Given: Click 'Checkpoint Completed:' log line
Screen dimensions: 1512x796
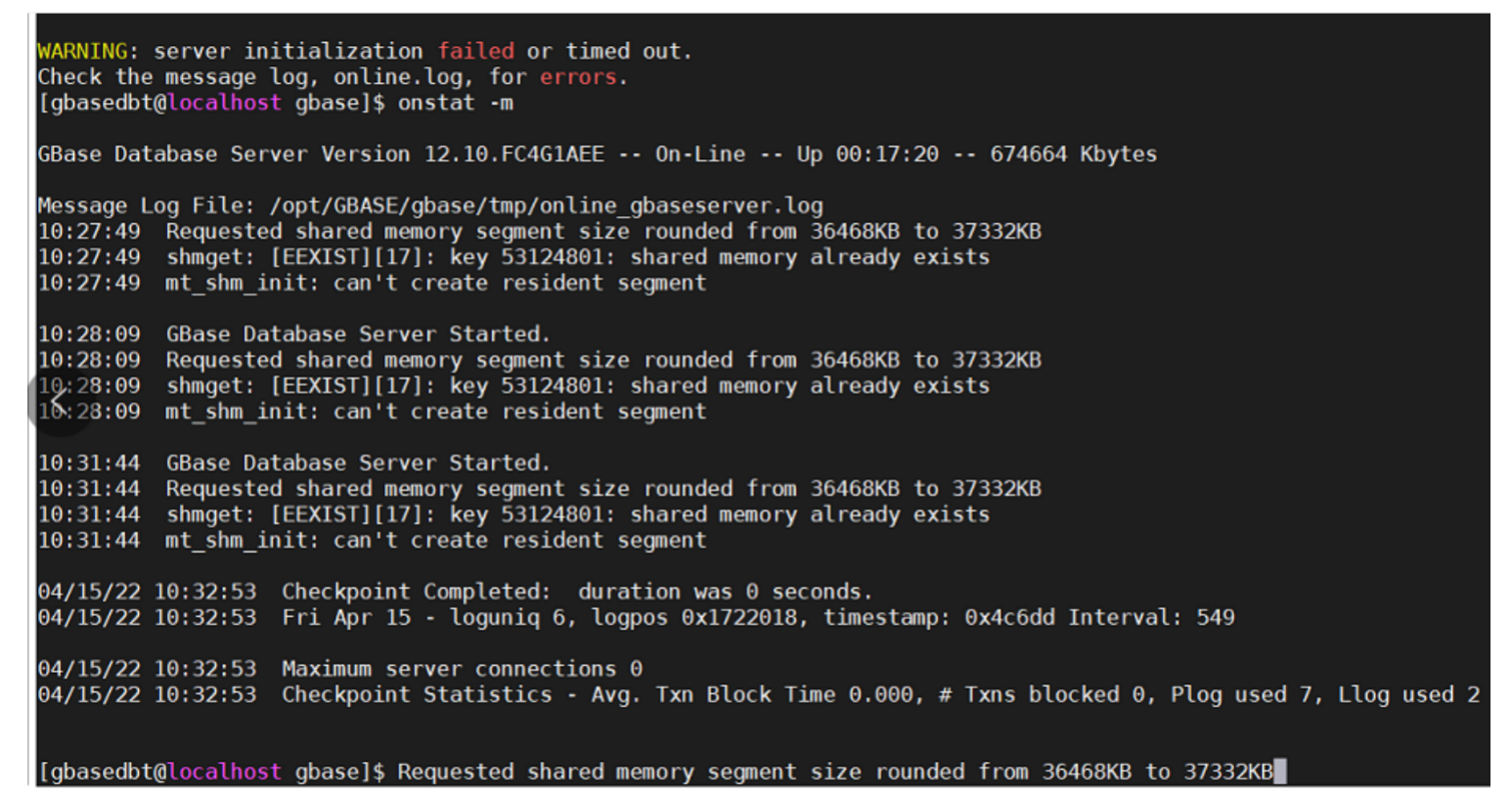Looking at the screenshot, I should 415,592.
